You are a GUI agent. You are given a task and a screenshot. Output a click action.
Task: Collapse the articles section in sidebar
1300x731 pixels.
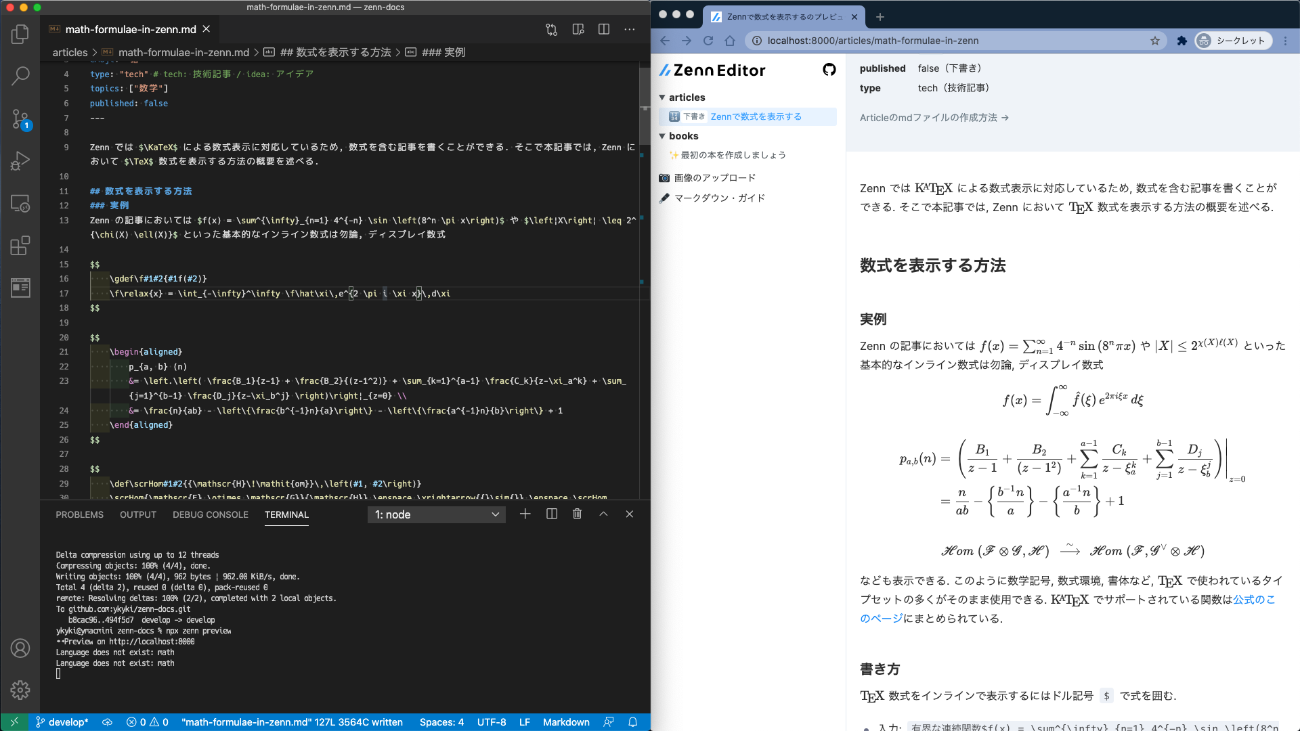coord(682,97)
